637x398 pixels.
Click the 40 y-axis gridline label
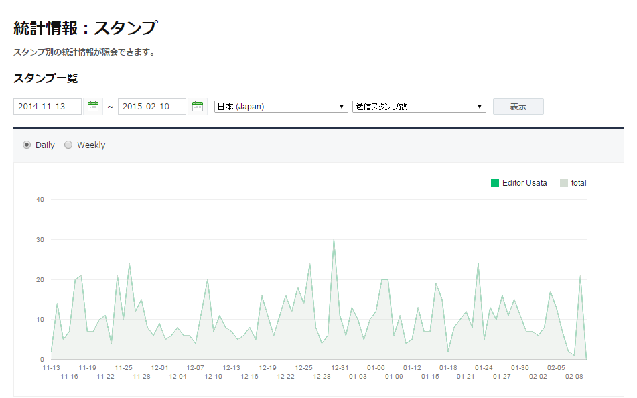coord(40,199)
